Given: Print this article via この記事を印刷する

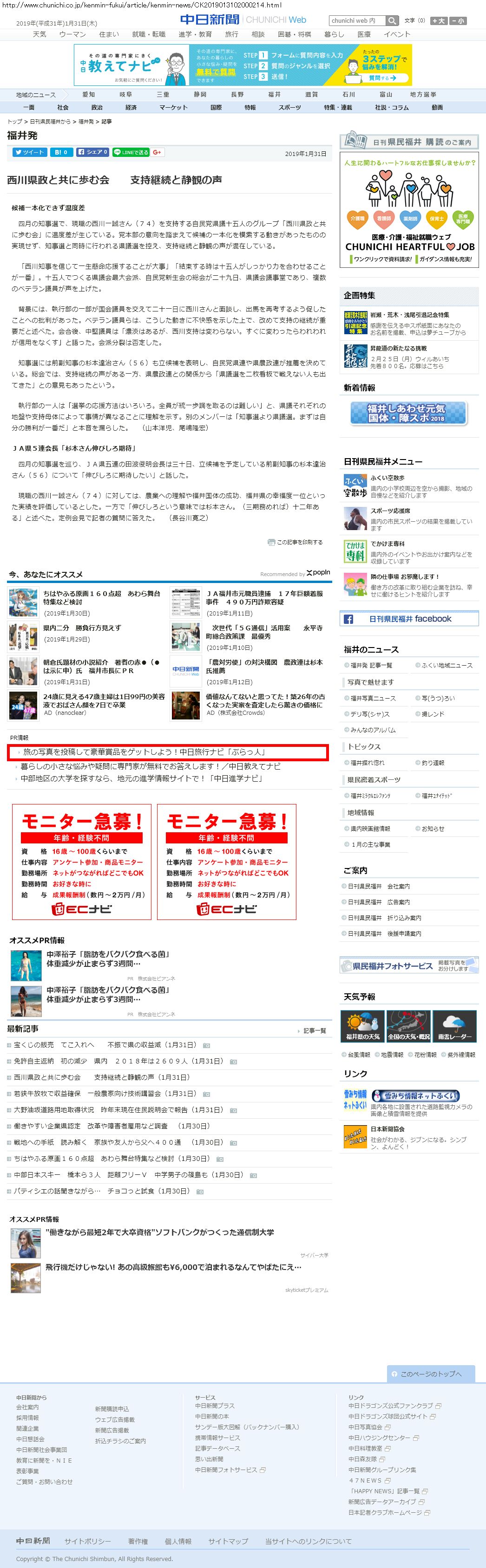Looking at the screenshot, I should coord(296,542).
